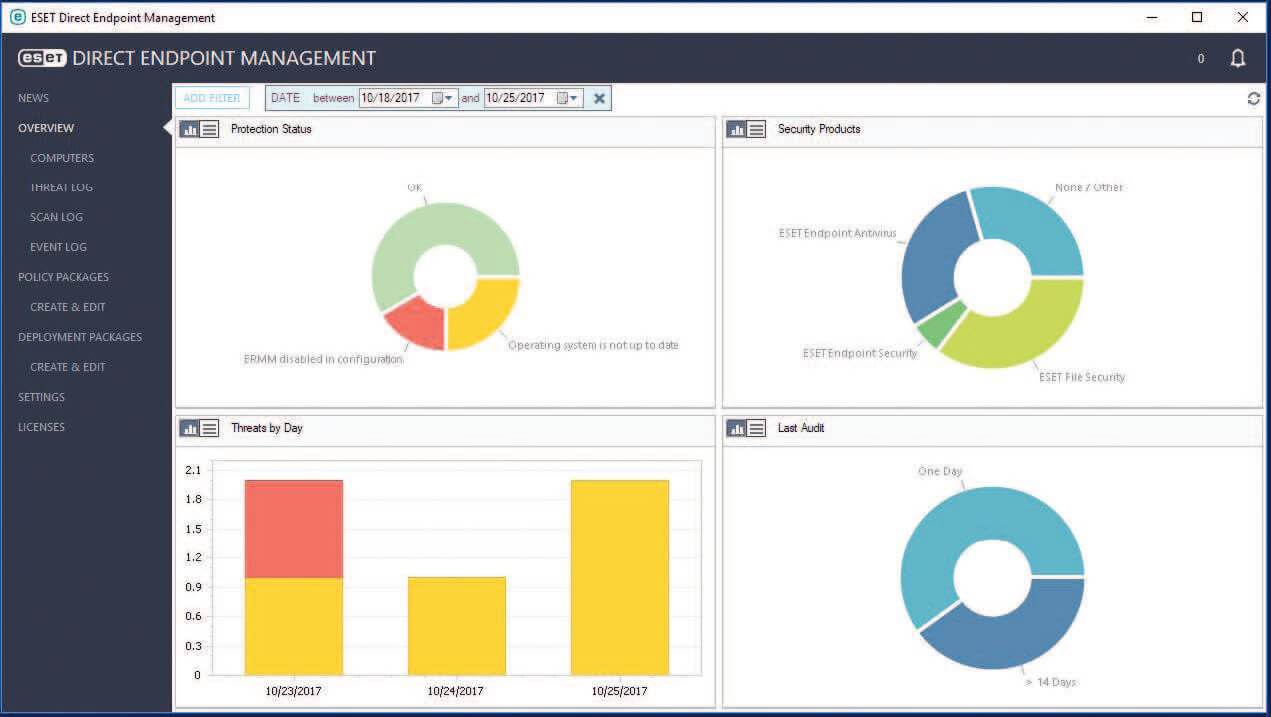The height and width of the screenshot is (717, 1271).
Task: Open NEWS in the sidebar
Action: pos(33,98)
